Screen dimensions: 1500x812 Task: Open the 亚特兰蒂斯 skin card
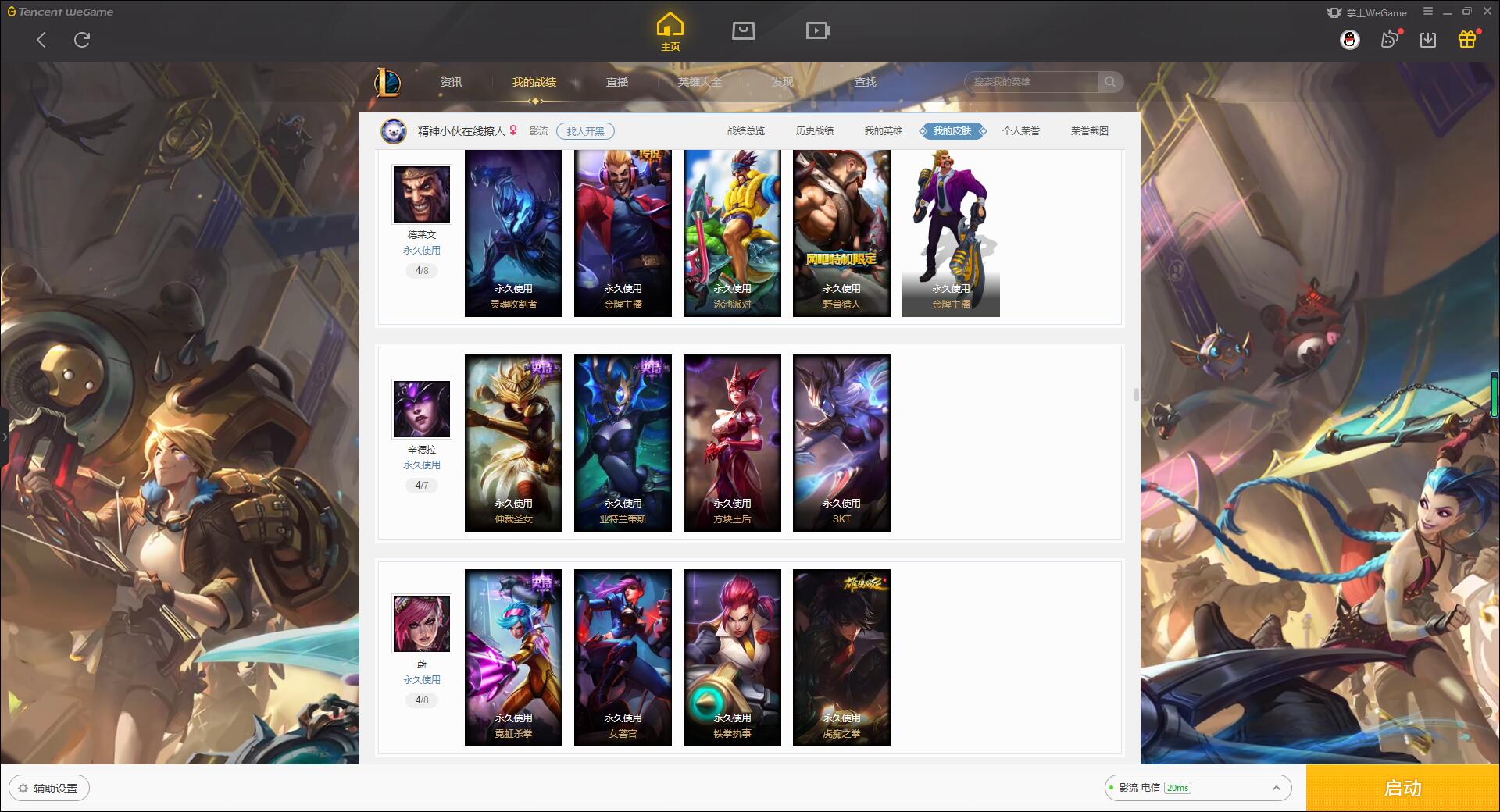tap(623, 443)
